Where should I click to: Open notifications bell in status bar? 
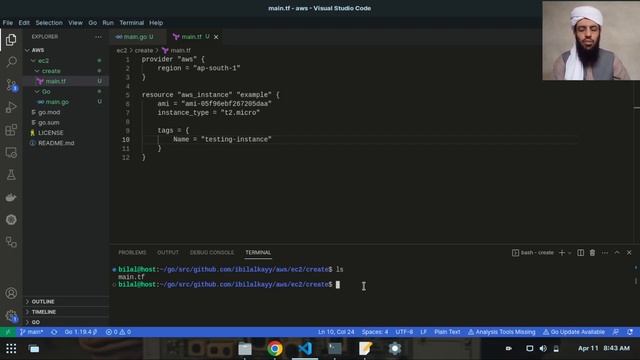pos(630,332)
